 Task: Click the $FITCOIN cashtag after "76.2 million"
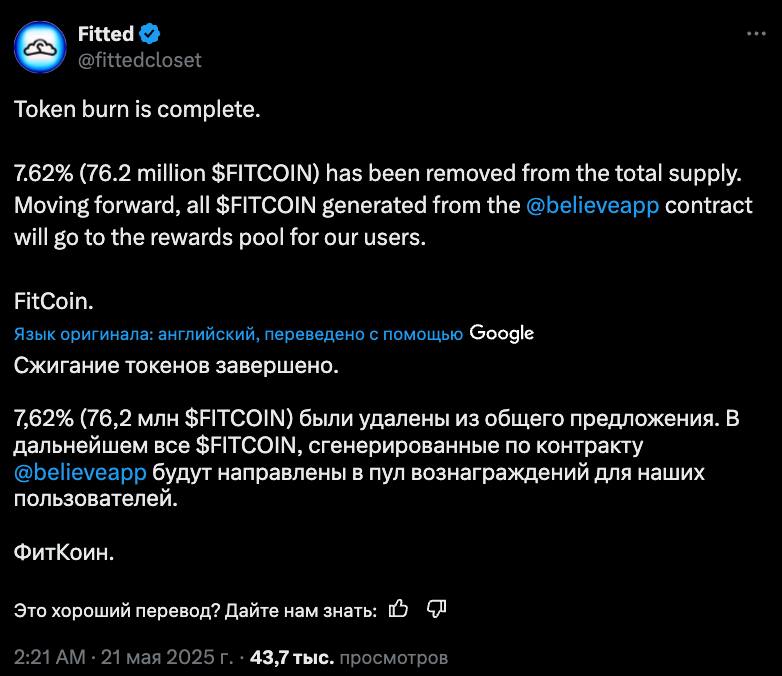point(265,174)
